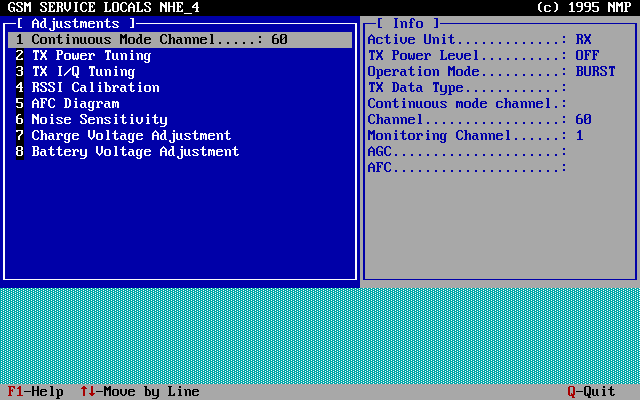
Task: Click the TX Power Level OFF line
Action: 483,56
